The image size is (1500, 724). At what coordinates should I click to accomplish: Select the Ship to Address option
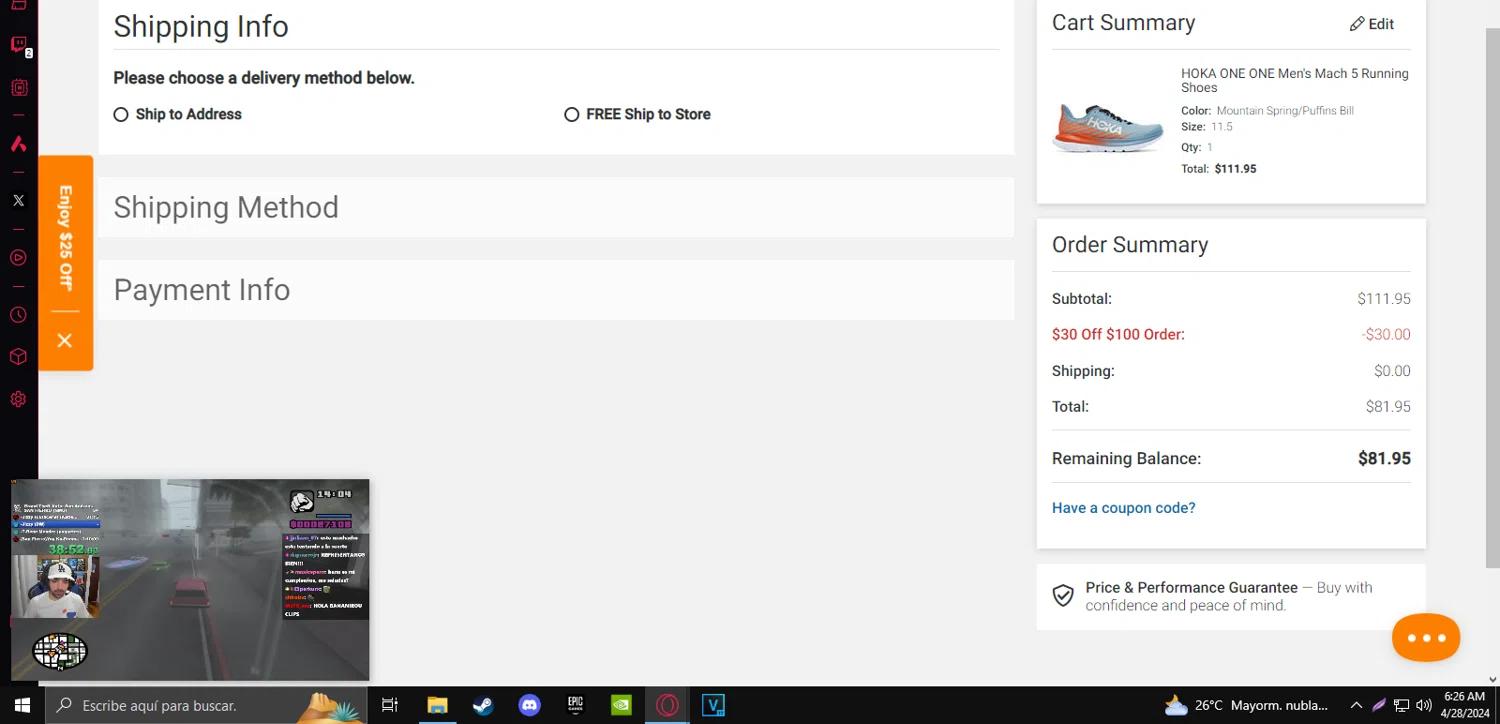click(x=121, y=115)
